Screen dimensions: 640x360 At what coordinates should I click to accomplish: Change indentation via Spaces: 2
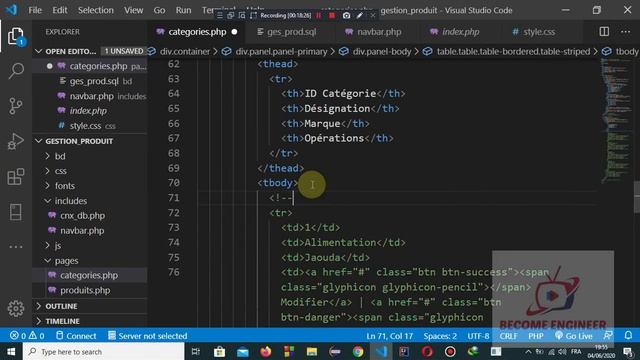click(x=440, y=336)
